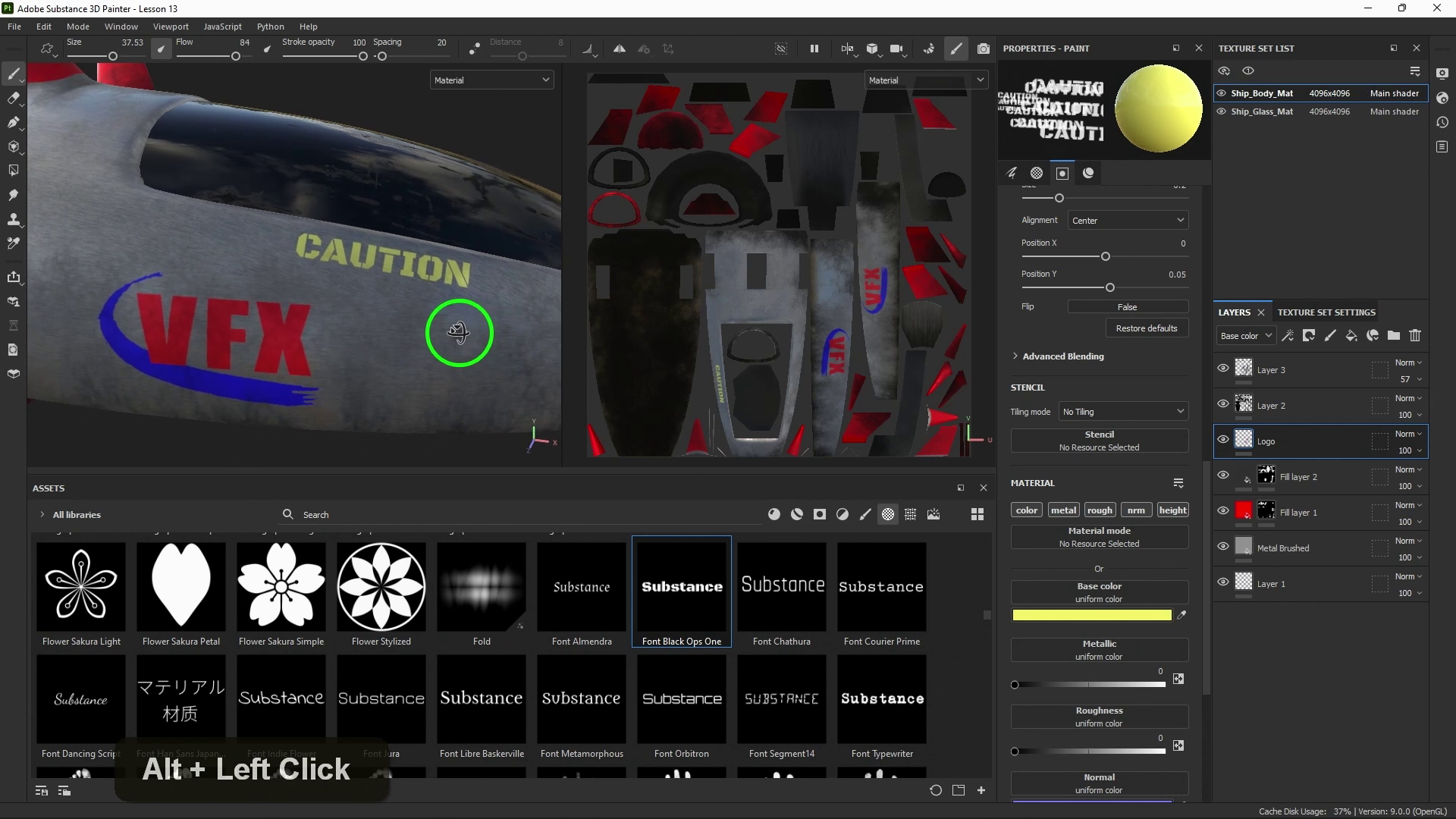This screenshot has width=1456, height=819.
Task: Hide the Metal Brushed layer
Action: pyautogui.click(x=1223, y=546)
